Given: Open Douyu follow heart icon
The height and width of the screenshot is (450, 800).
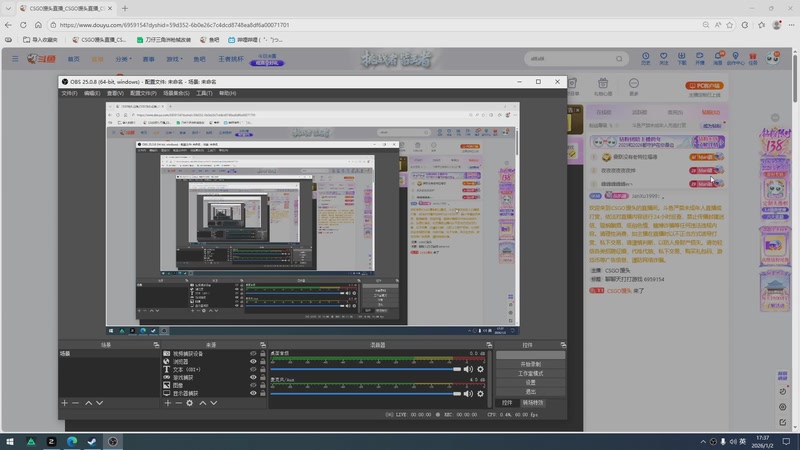Looking at the screenshot, I should click(663, 58).
